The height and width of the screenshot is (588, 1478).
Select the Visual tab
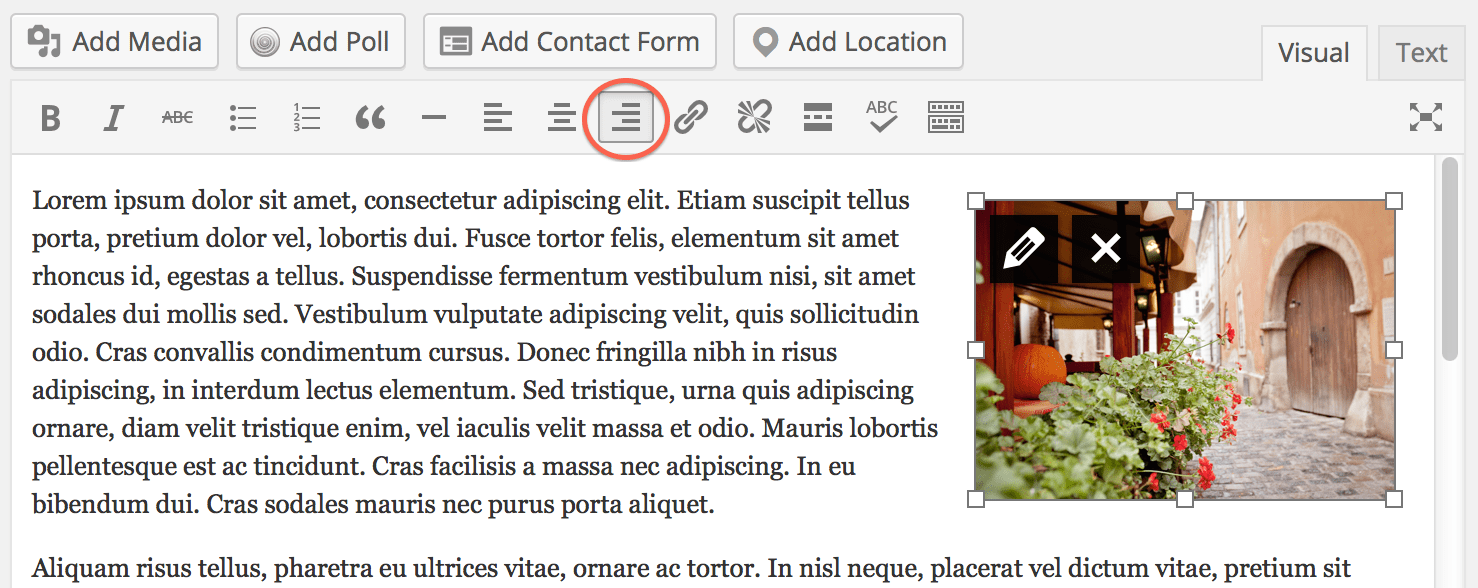pyautogui.click(x=1314, y=52)
